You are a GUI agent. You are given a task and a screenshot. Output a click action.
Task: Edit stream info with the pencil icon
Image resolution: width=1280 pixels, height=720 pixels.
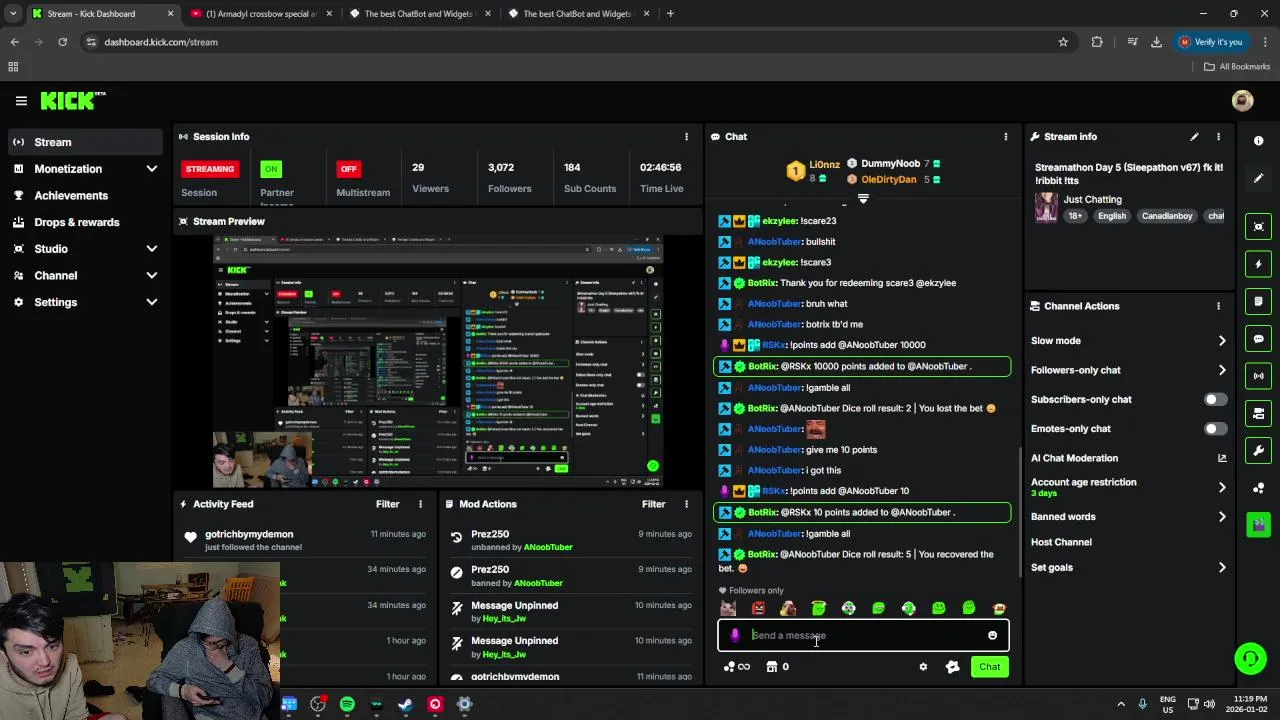tap(1194, 137)
